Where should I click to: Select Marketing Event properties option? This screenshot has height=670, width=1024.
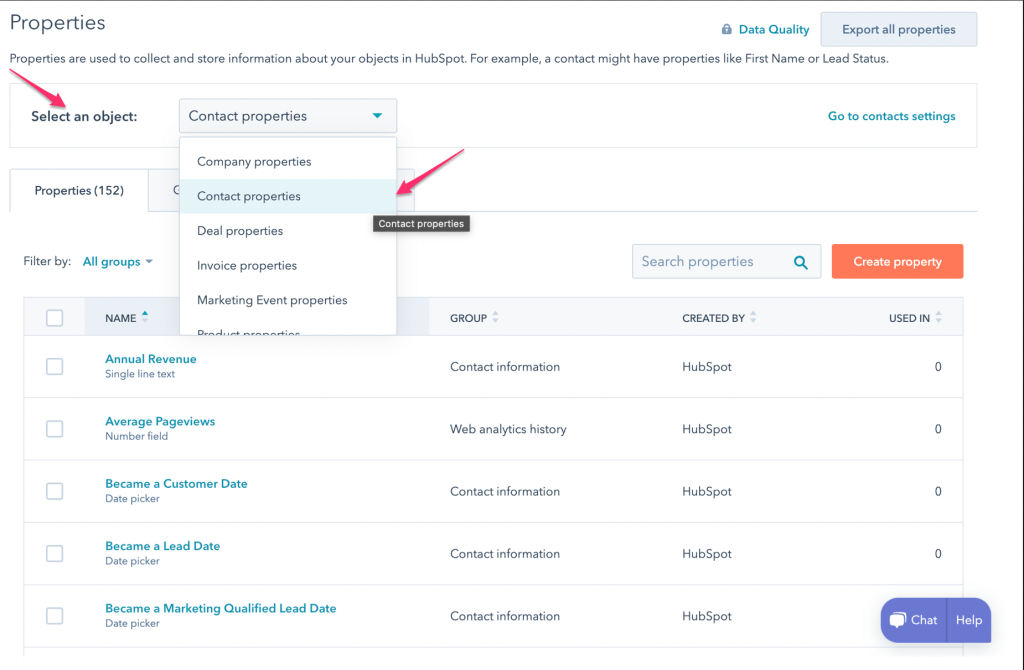pos(288,300)
